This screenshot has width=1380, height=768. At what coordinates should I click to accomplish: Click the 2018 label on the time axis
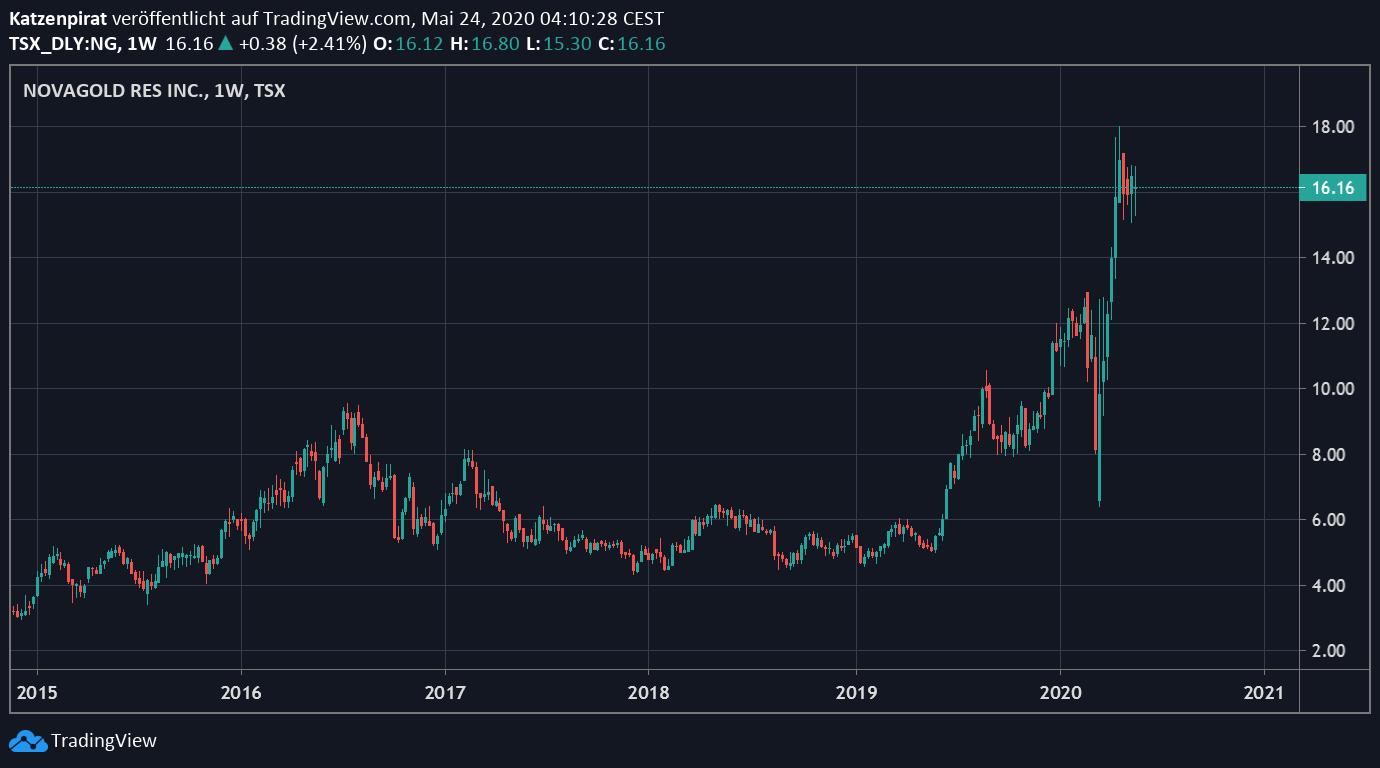point(648,692)
